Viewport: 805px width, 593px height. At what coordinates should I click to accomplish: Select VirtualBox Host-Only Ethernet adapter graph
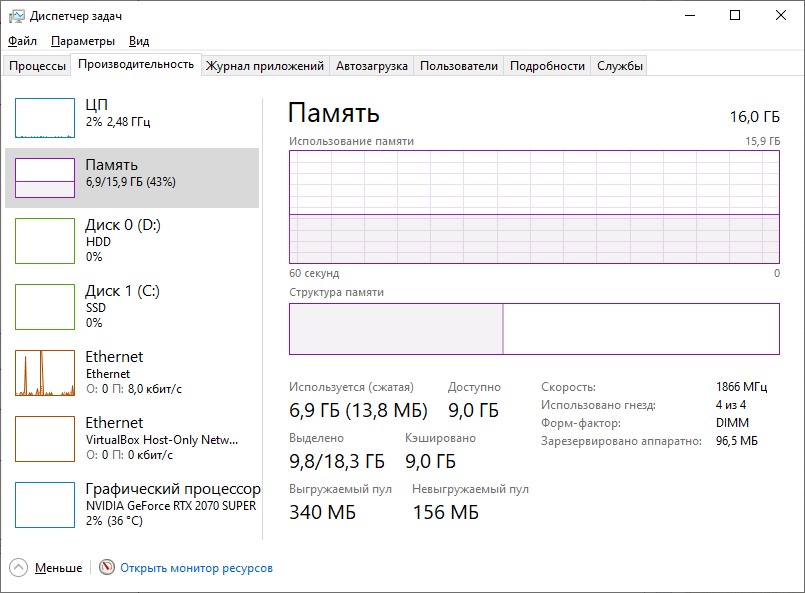(x=45, y=439)
